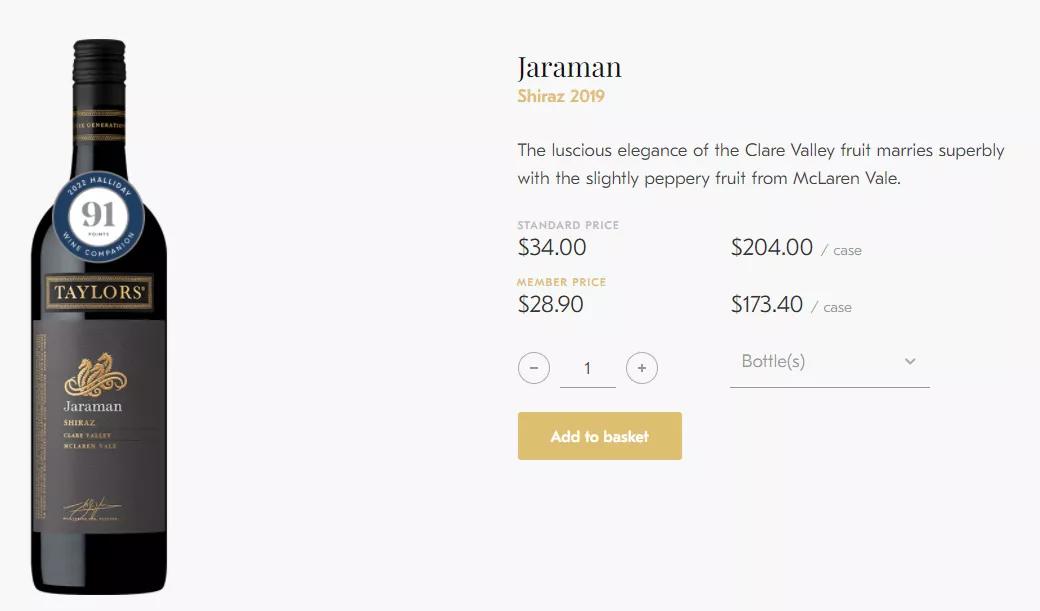The width and height of the screenshot is (1040, 611).
Task: Click the chevron arrow beside Bottle(s)
Action: 910,362
